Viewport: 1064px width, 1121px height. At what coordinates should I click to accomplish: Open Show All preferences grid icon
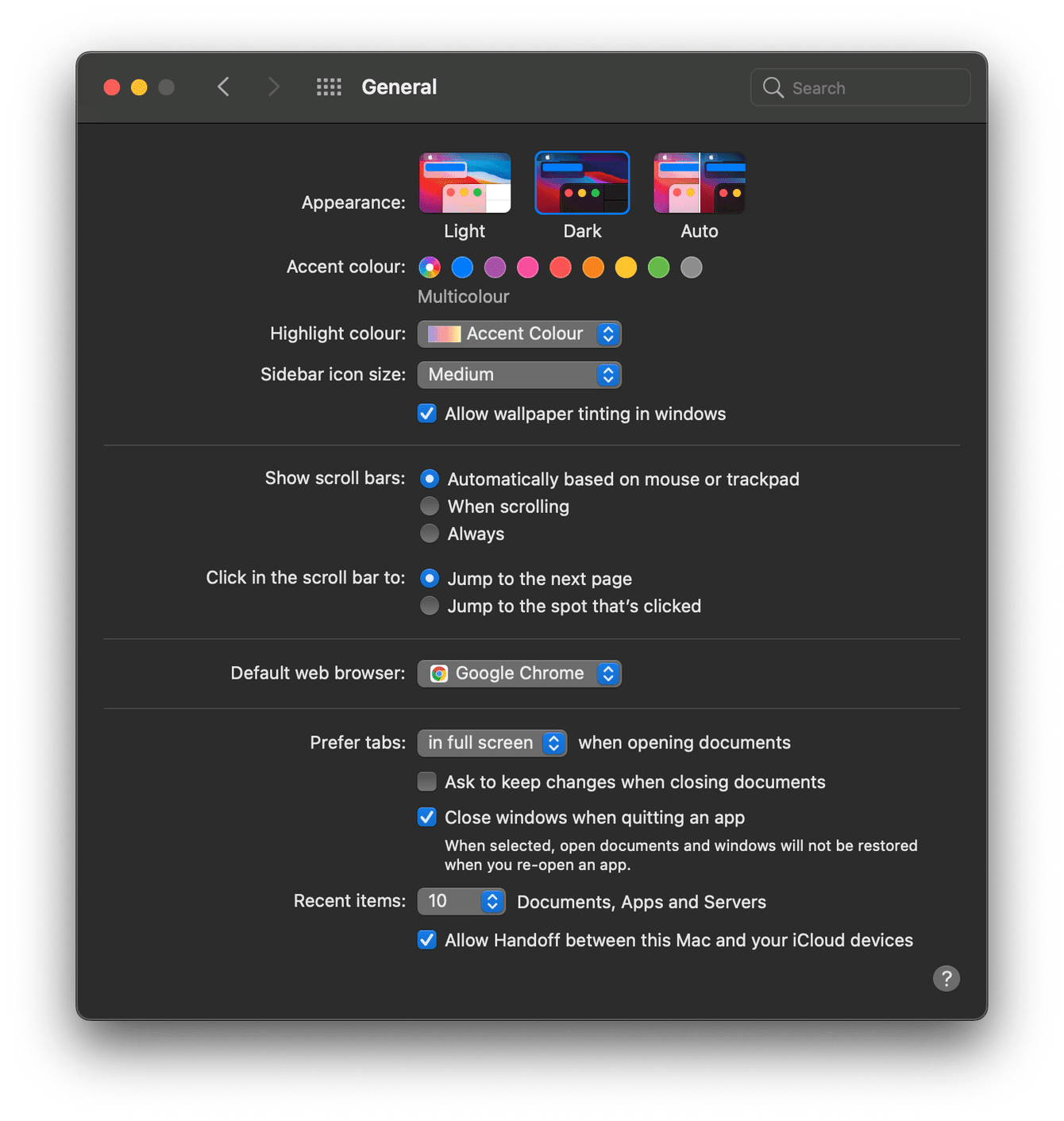[x=329, y=87]
